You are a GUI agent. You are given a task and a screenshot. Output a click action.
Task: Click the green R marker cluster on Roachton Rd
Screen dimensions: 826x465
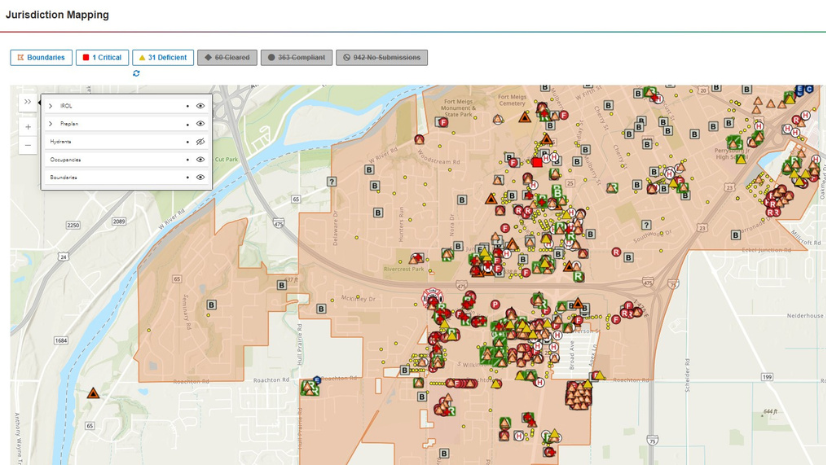point(310,388)
